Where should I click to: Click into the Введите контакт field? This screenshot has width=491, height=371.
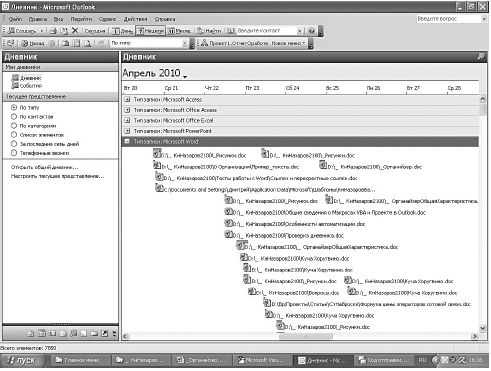coord(266,31)
